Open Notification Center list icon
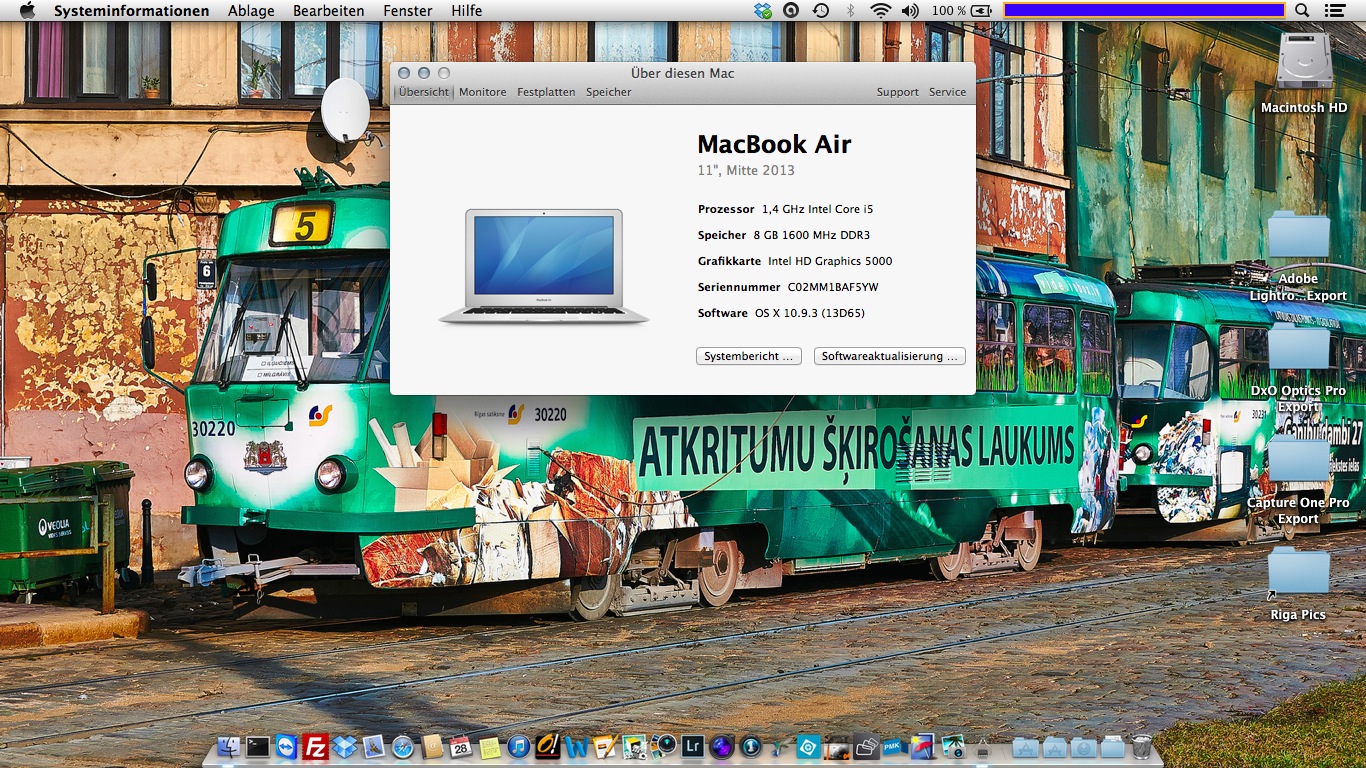The image size is (1366, 768). (x=1334, y=10)
